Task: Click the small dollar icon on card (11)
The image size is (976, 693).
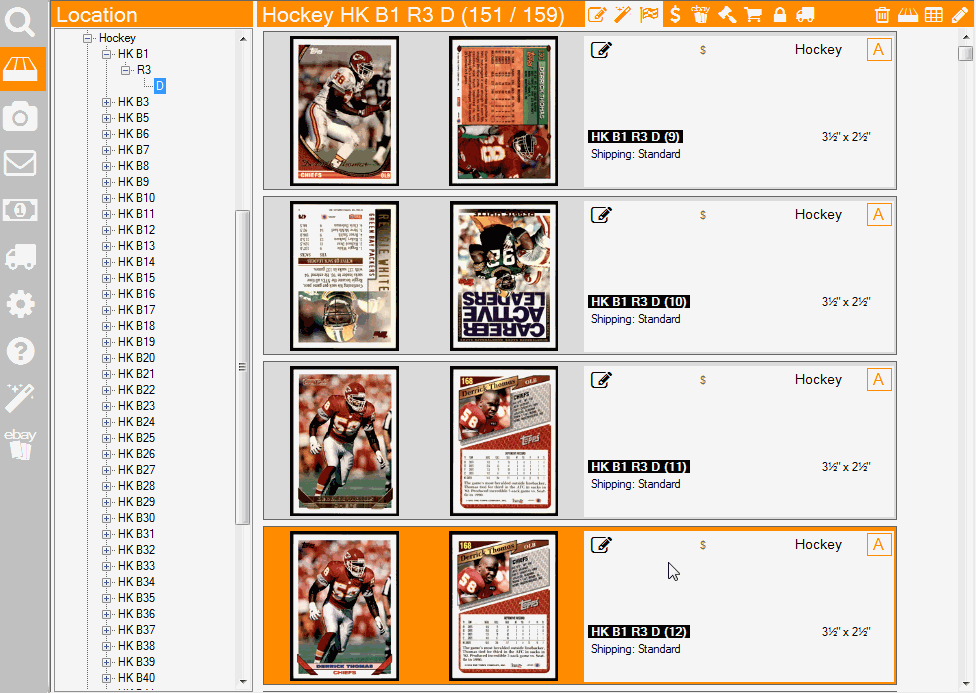Action: pos(703,380)
